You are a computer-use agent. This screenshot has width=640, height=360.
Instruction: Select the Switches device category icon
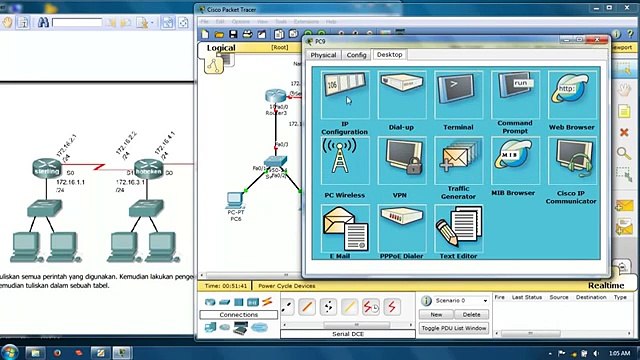pyautogui.click(x=224, y=302)
